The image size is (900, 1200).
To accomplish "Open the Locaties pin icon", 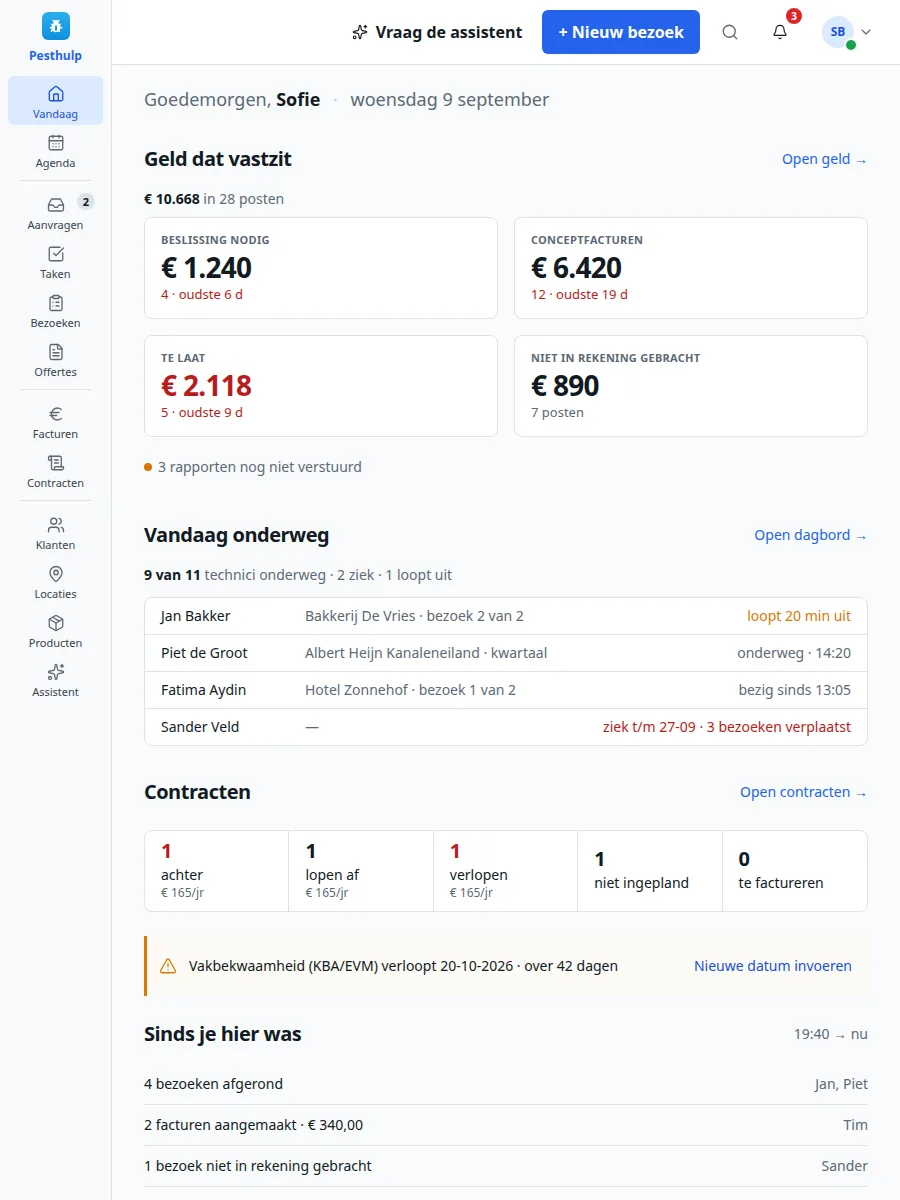I will [x=56, y=574].
